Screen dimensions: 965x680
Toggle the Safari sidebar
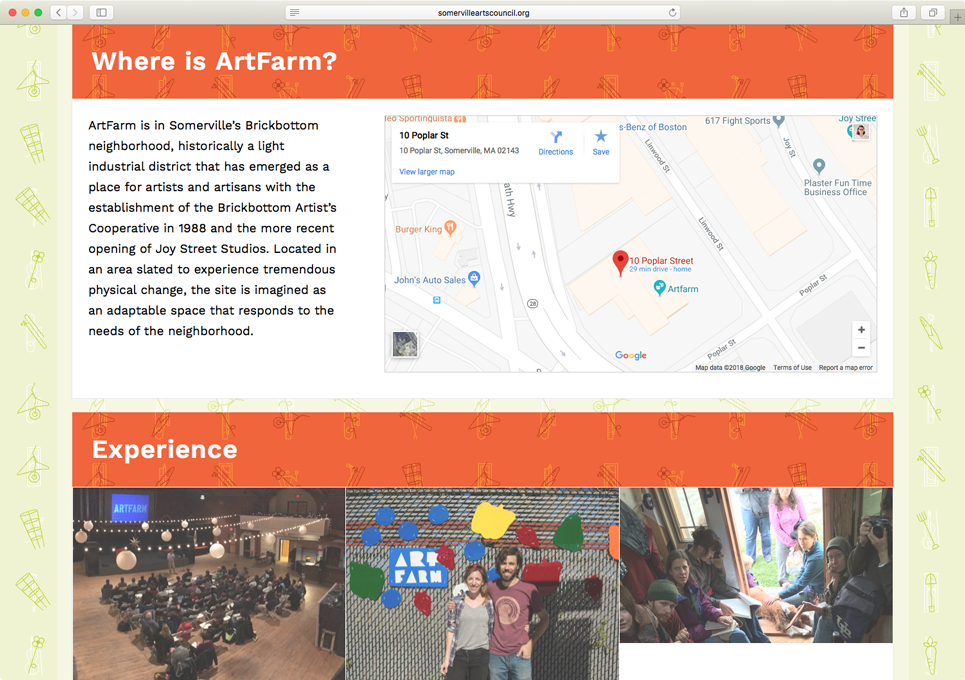[101, 12]
